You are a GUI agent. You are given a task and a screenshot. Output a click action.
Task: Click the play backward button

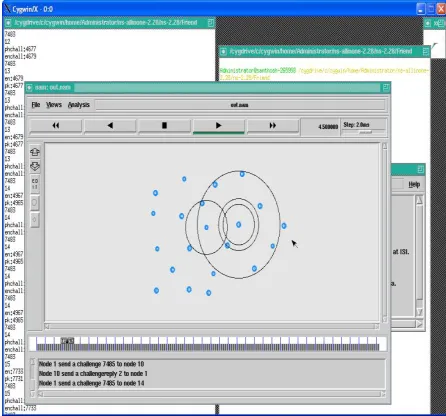110,126
